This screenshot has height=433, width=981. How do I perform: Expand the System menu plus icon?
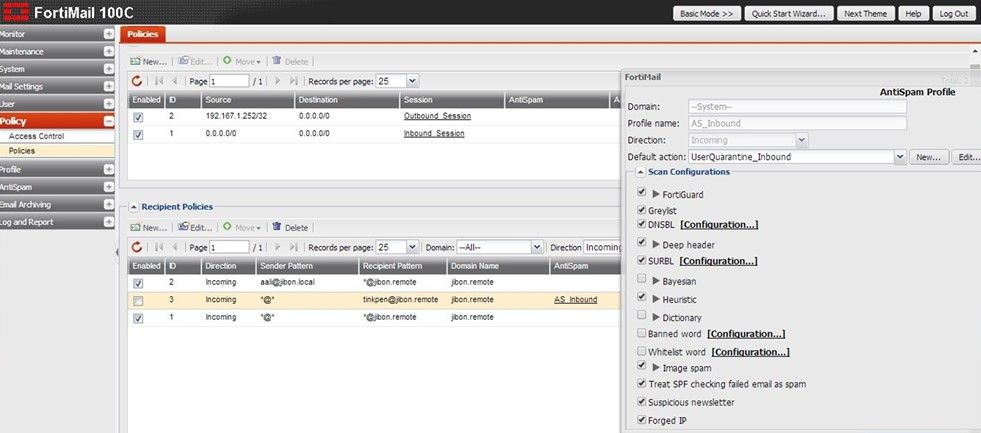[109, 69]
